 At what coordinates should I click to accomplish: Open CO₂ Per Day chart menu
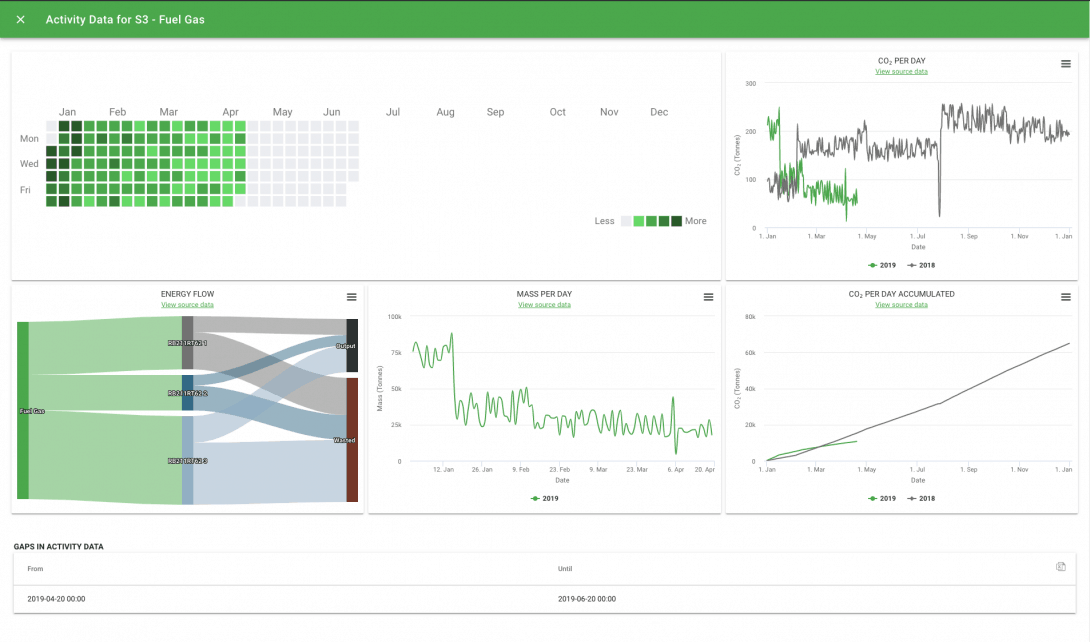click(x=1066, y=64)
